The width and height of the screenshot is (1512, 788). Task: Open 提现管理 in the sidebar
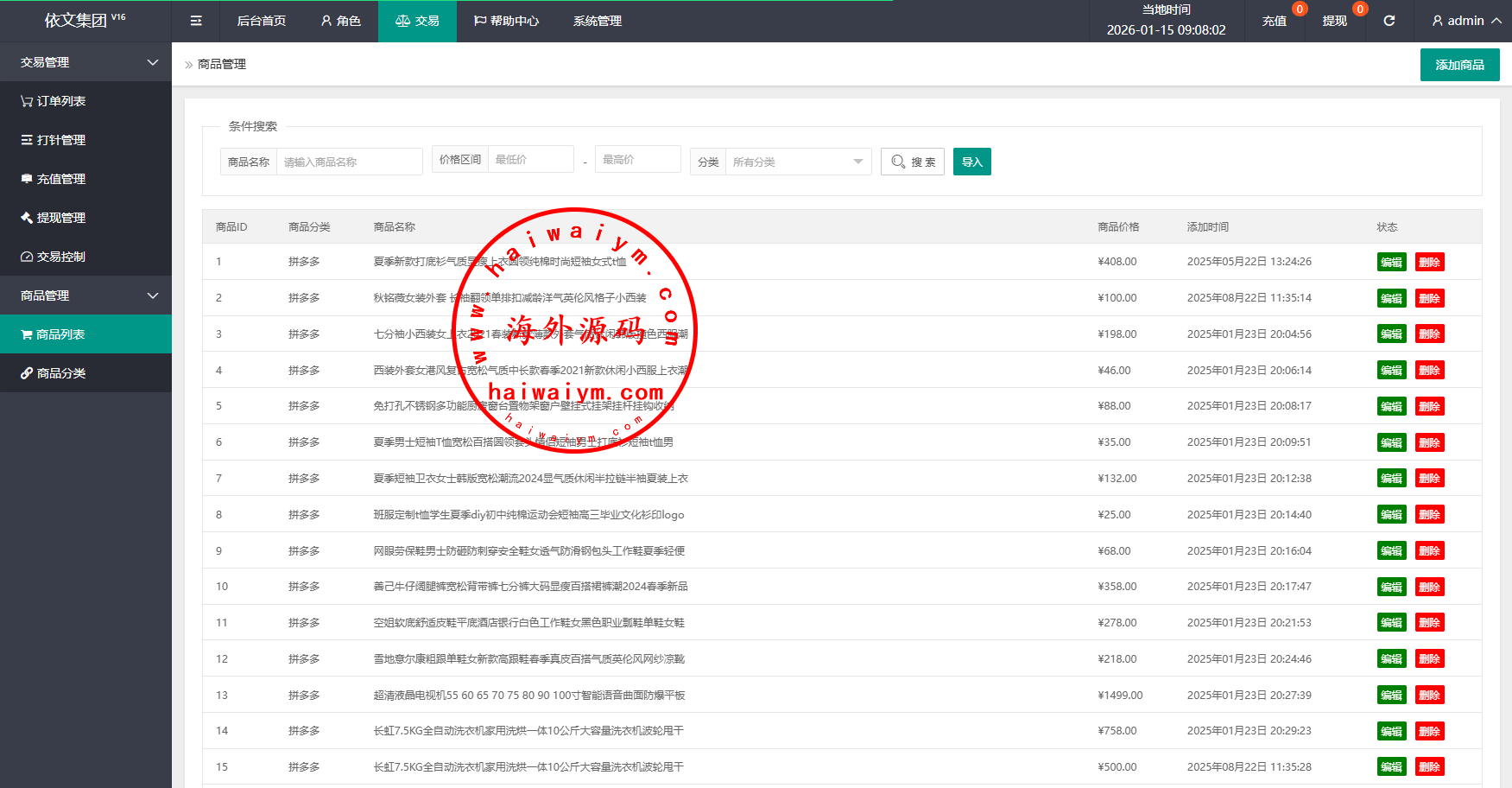pos(54,218)
